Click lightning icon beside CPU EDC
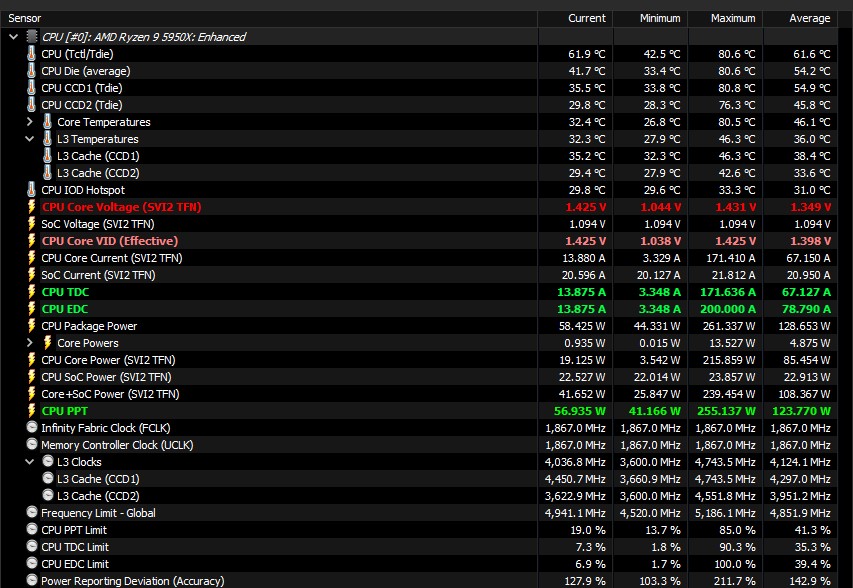Screen dimensions: 853x588 [x=32, y=308]
